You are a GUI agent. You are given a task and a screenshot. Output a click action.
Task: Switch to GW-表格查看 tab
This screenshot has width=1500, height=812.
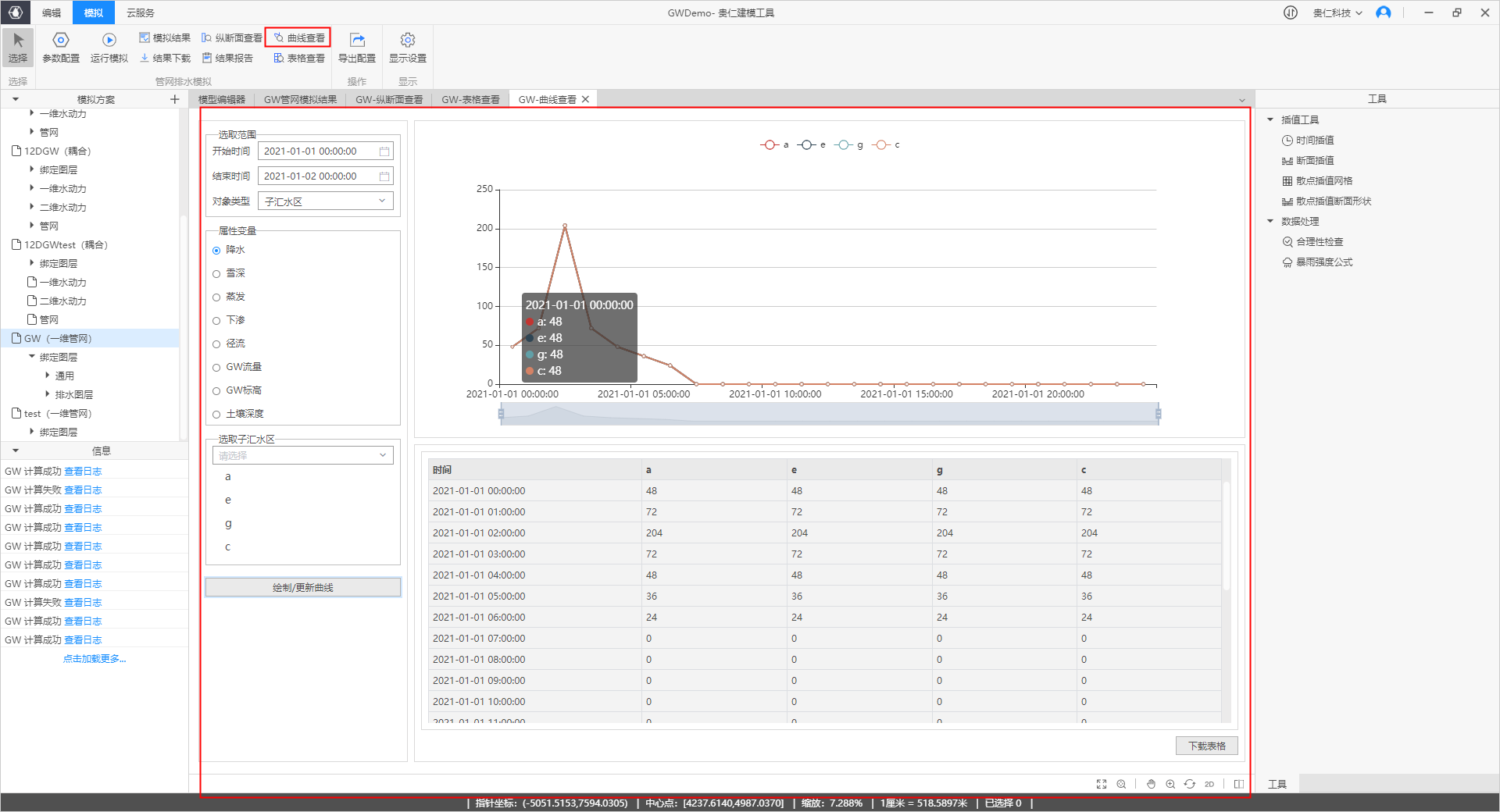click(470, 99)
